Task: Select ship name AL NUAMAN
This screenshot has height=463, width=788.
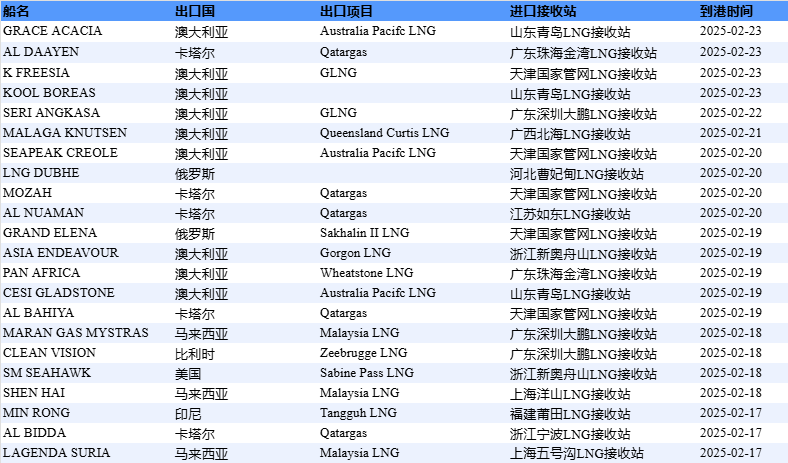Action: pyautogui.click(x=43, y=213)
